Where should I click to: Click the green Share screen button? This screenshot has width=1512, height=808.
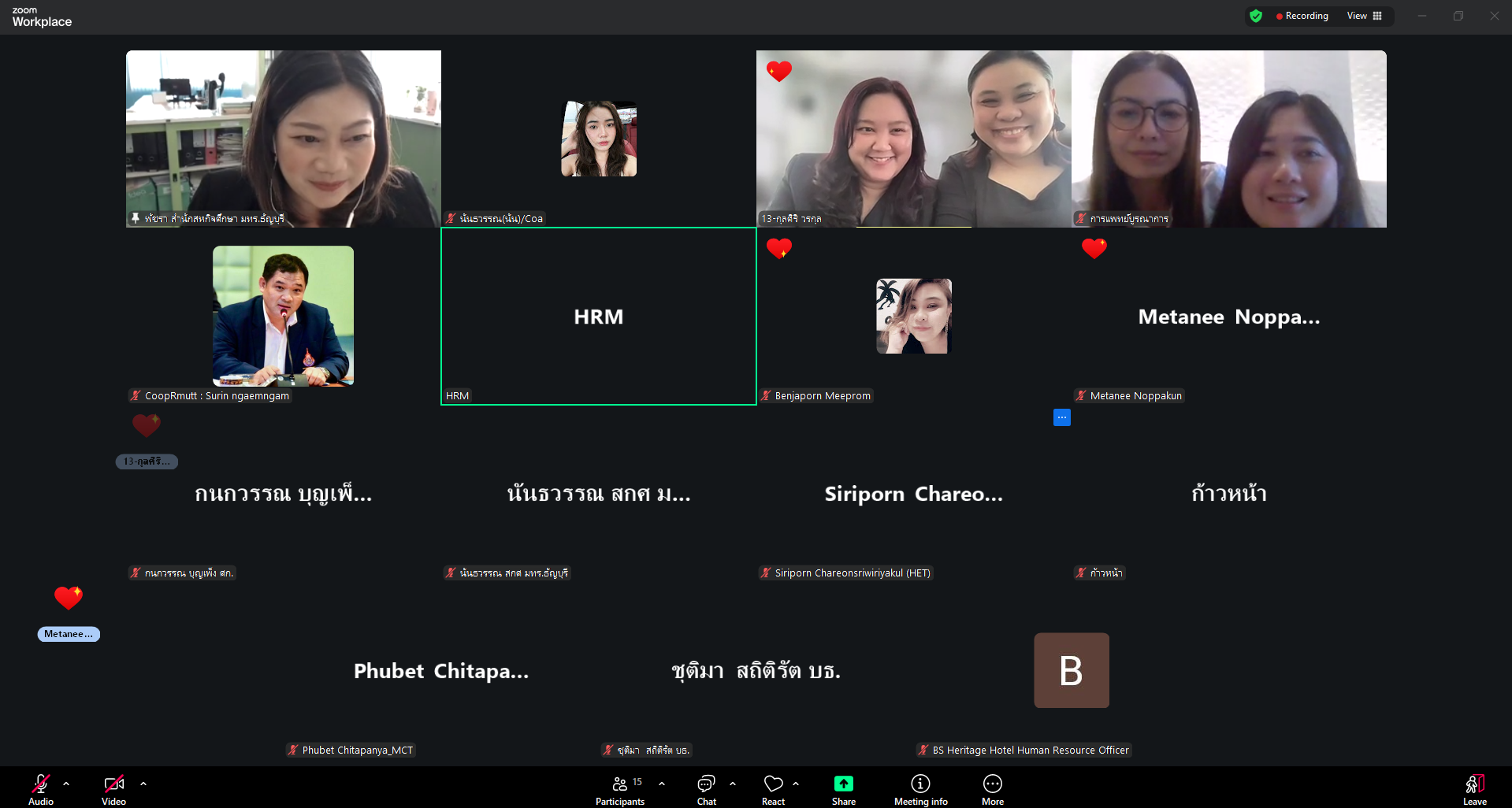coord(843,788)
